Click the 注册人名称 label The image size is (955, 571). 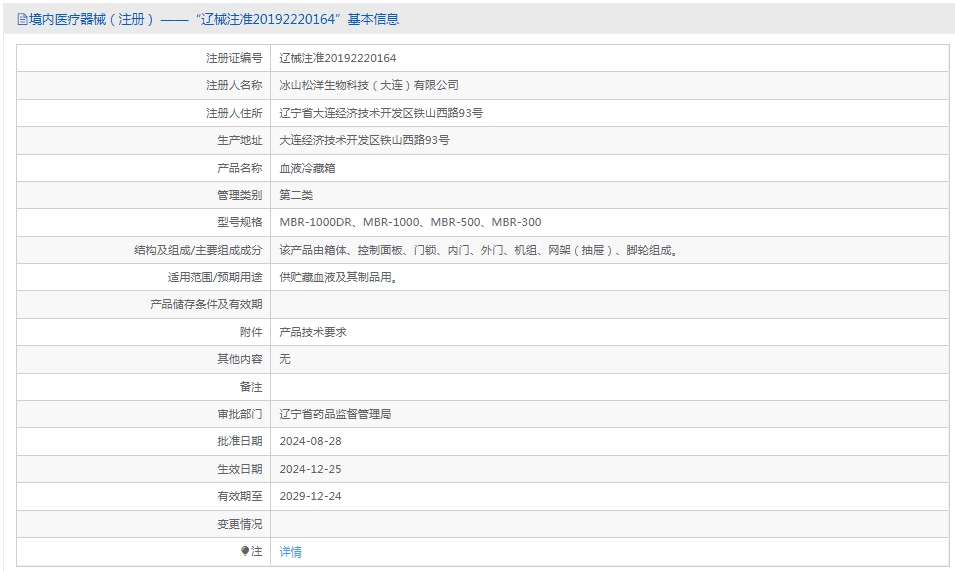234,85
